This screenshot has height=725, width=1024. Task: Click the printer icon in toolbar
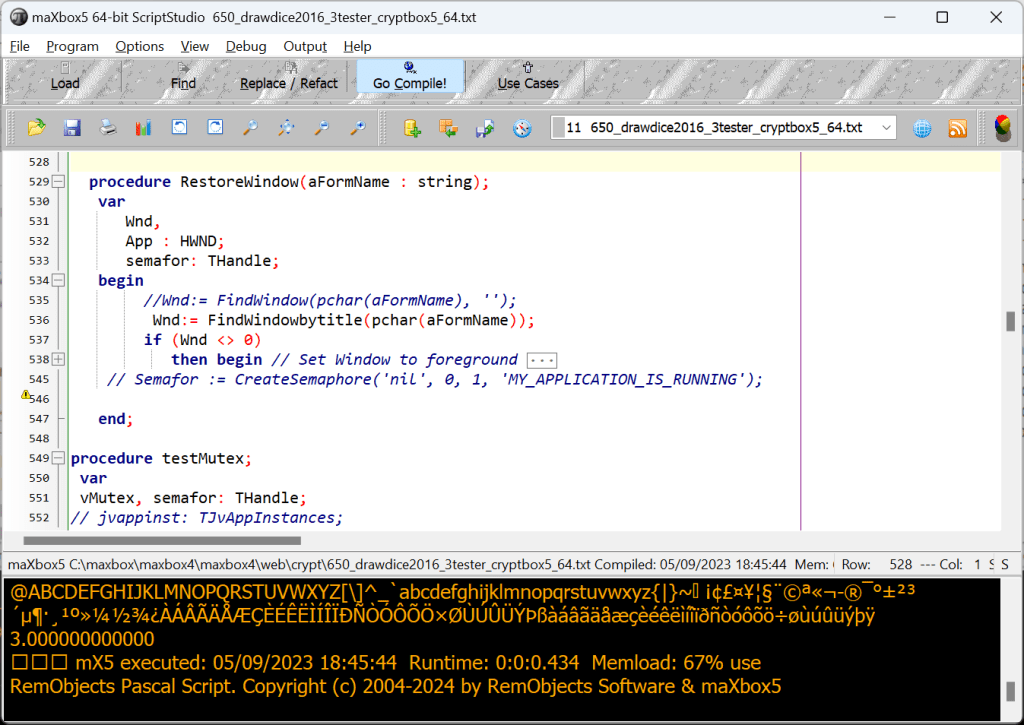click(108, 128)
